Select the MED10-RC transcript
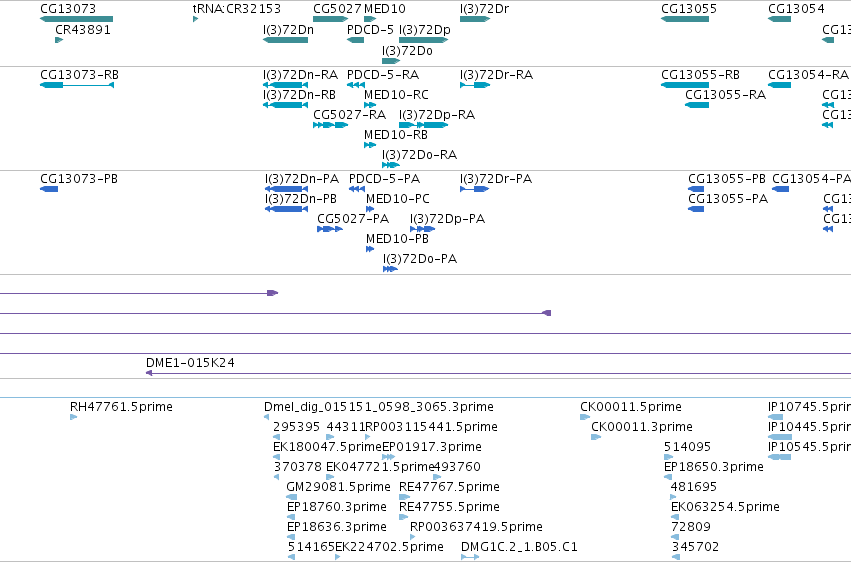Screen dimensions: 851x562 tap(370, 105)
